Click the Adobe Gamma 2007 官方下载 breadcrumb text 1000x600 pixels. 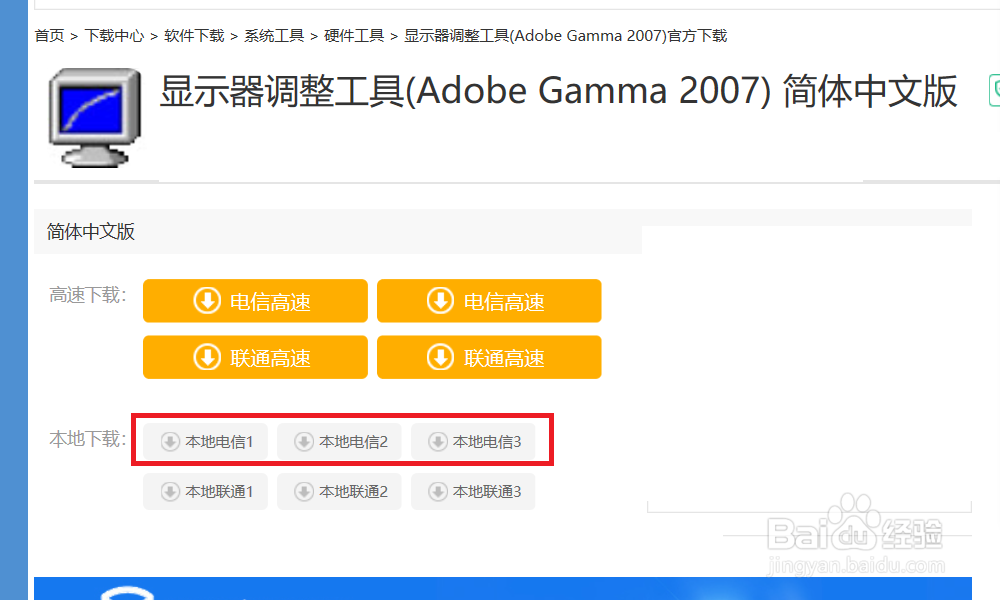(565, 36)
